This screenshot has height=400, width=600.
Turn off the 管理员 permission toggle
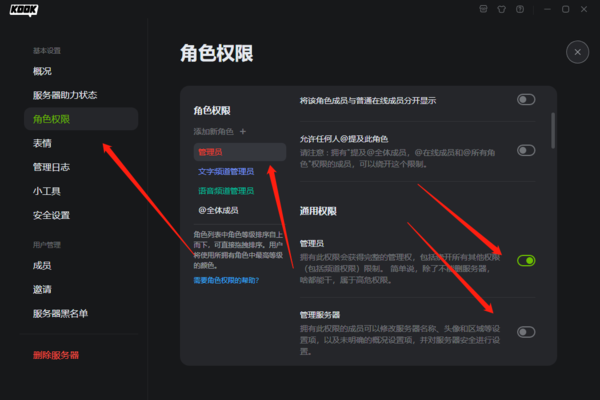pos(526,261)
